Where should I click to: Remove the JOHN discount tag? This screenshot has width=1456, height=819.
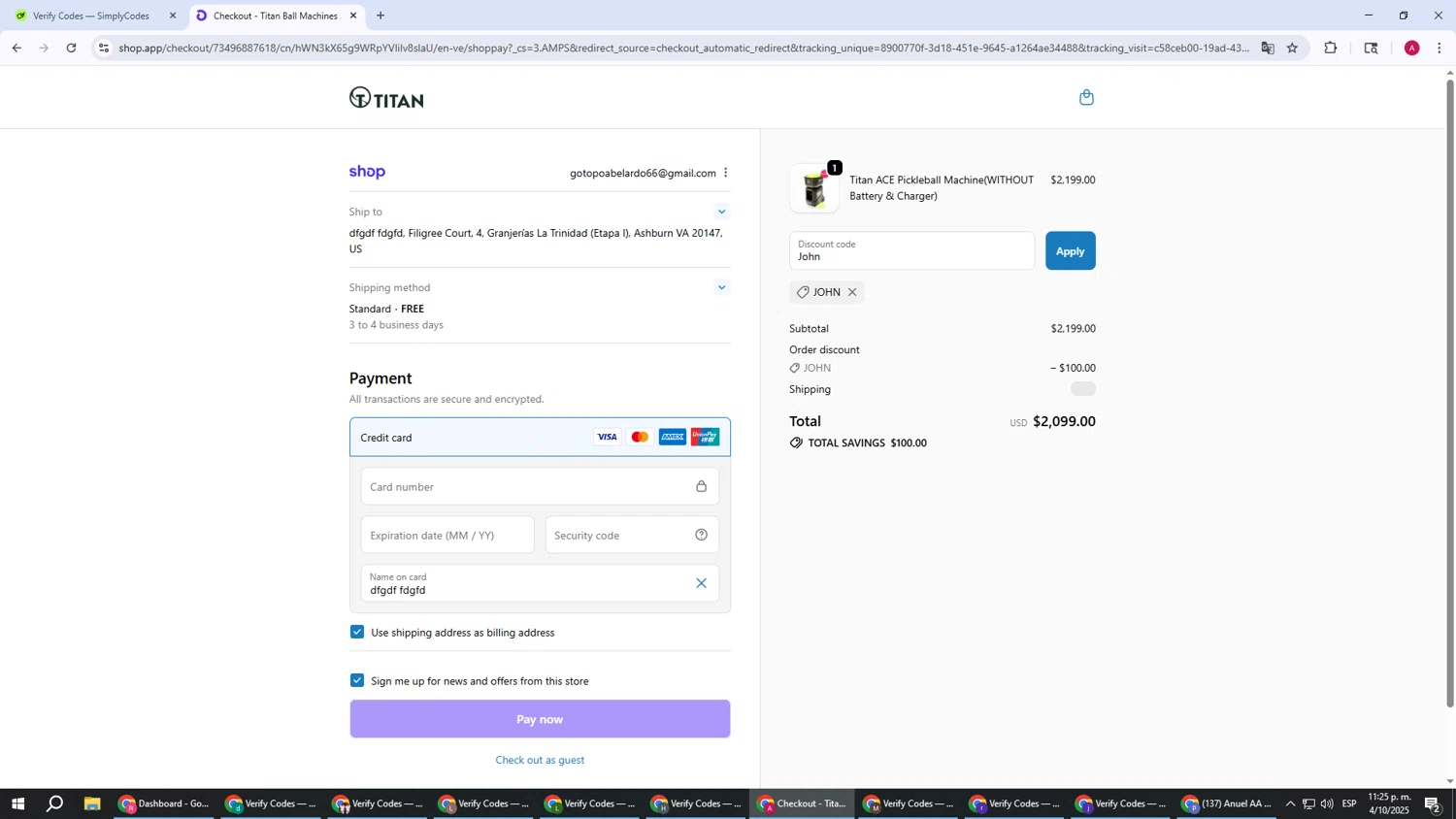click(852, 292)
